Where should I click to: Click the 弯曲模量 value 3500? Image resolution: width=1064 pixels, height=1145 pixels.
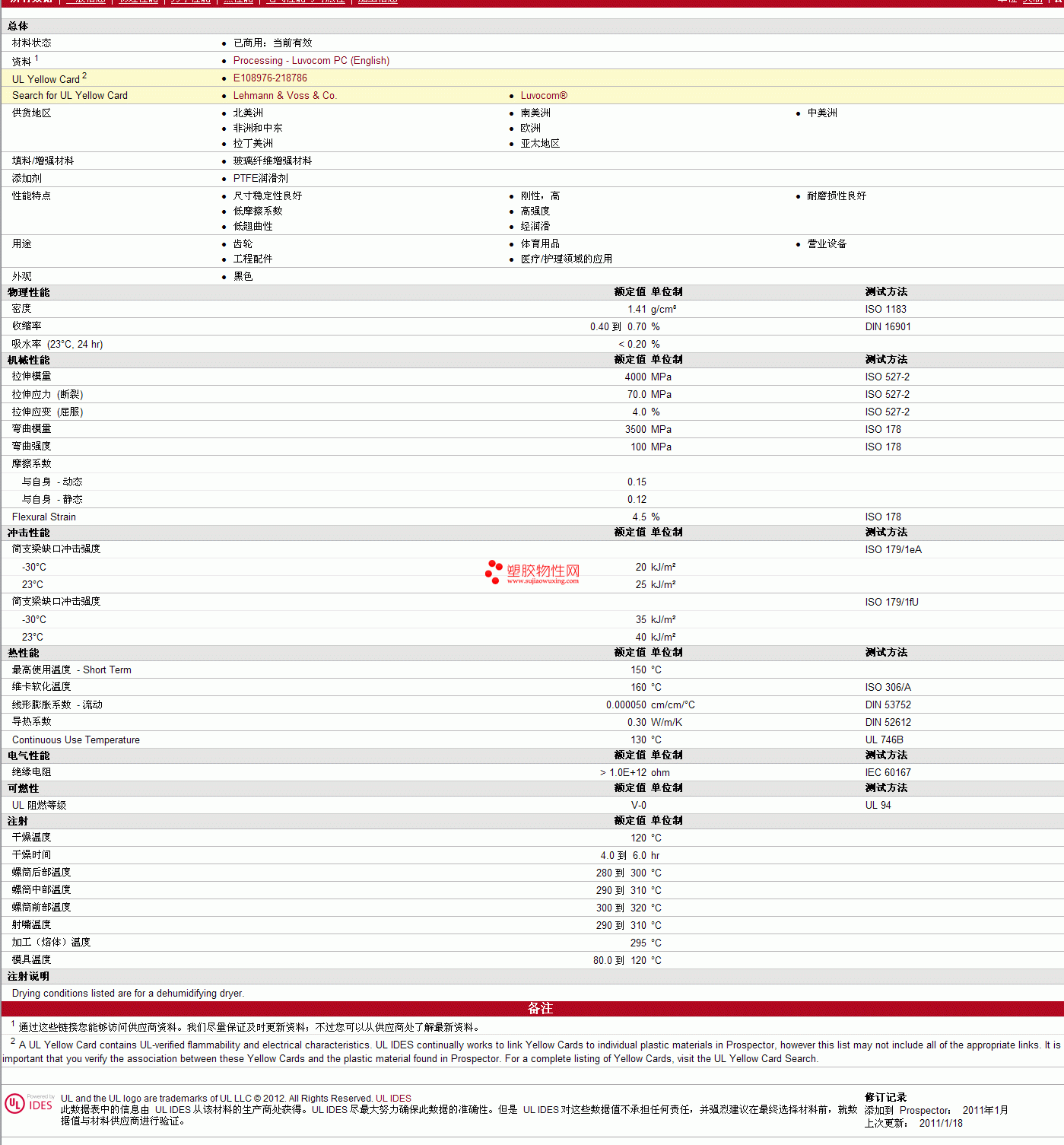click(x=636, y=430)
